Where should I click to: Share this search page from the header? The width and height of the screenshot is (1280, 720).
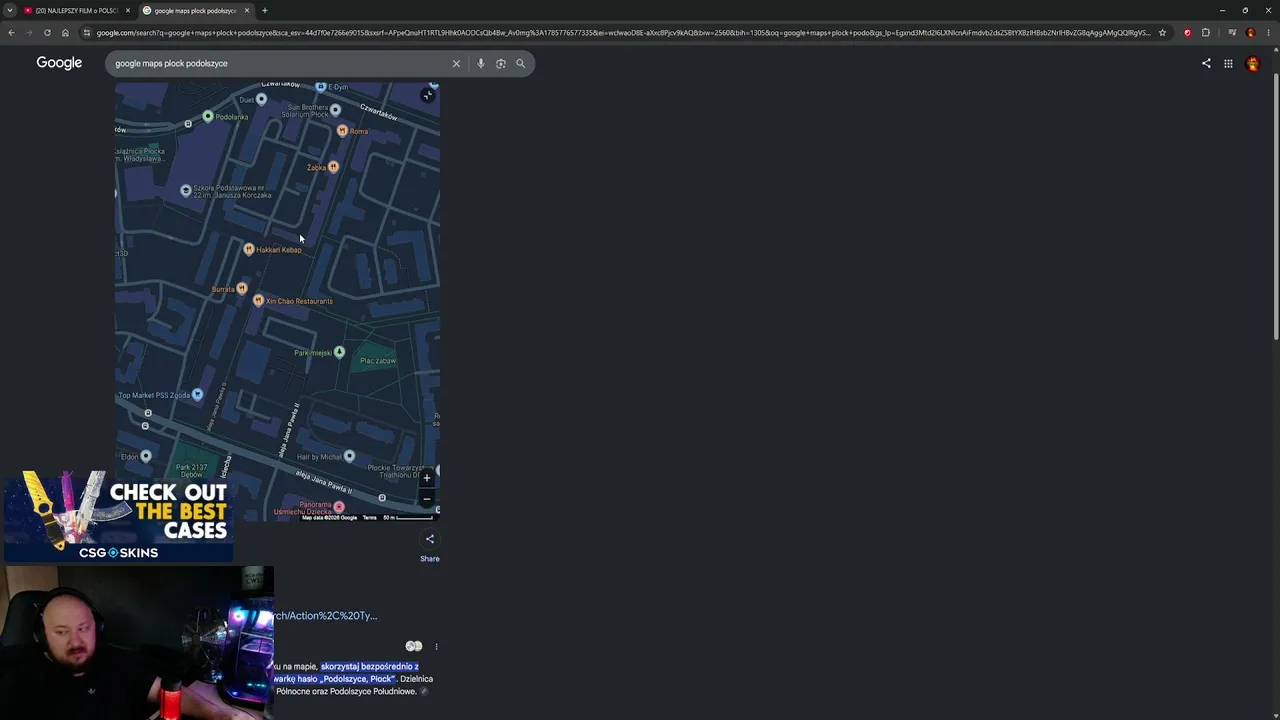[x=1206, y=64]
